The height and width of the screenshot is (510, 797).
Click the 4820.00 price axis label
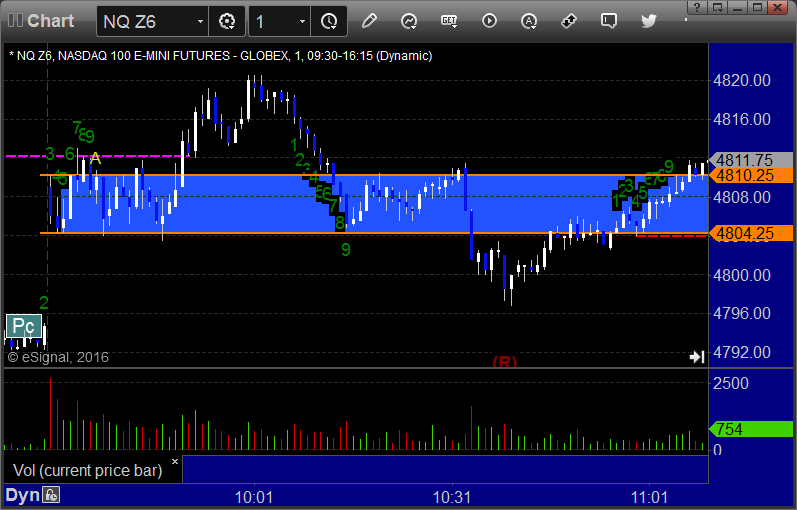click(742, 80)
